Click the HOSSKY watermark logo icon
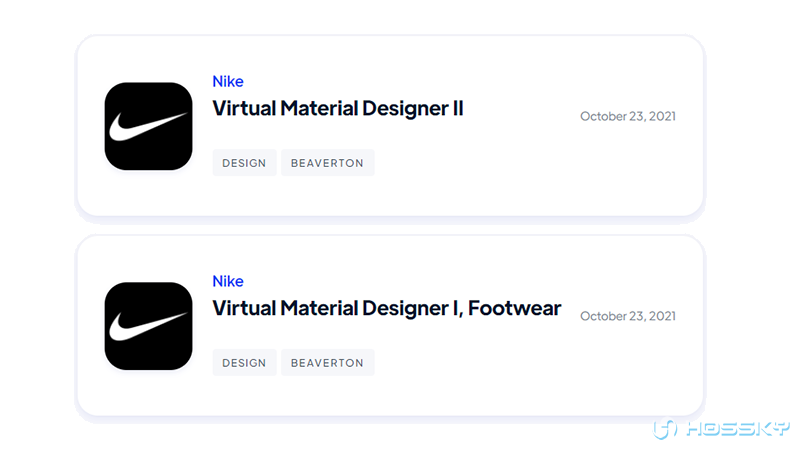 665,429
